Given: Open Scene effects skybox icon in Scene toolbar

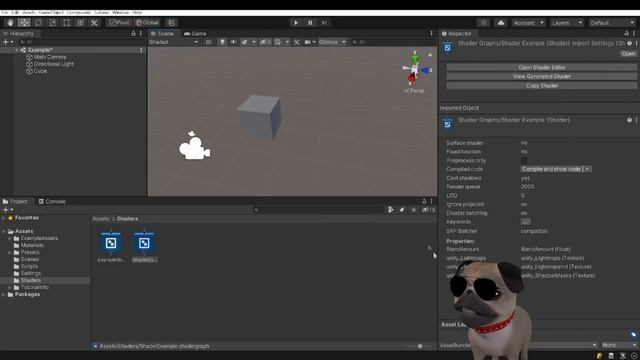Looking at the screenshot, I should (x=244, y=42).
